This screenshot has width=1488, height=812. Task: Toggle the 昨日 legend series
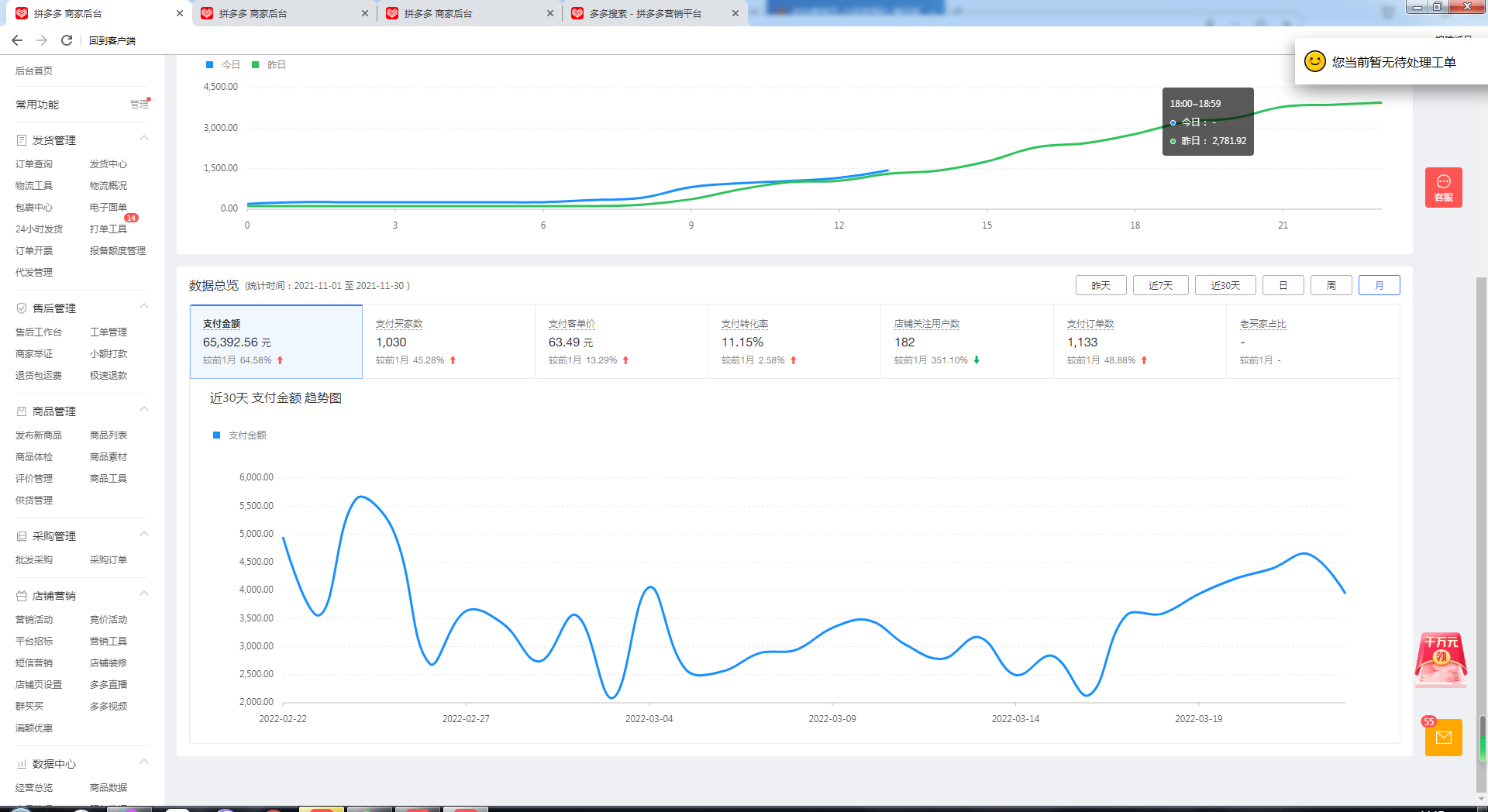coord(269,65)
